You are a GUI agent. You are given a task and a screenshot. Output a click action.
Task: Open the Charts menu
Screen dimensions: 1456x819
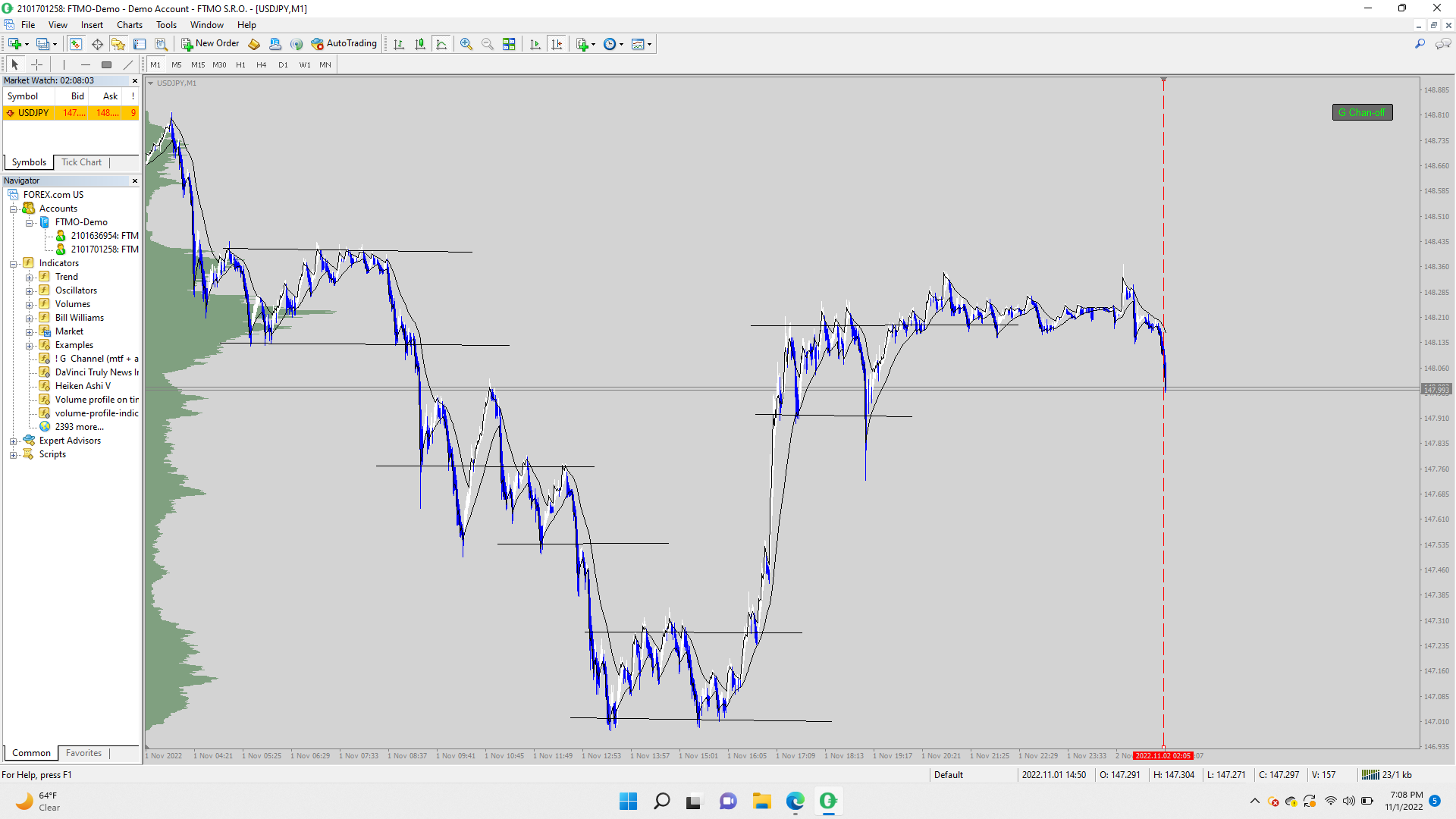(x=129, y=25)
